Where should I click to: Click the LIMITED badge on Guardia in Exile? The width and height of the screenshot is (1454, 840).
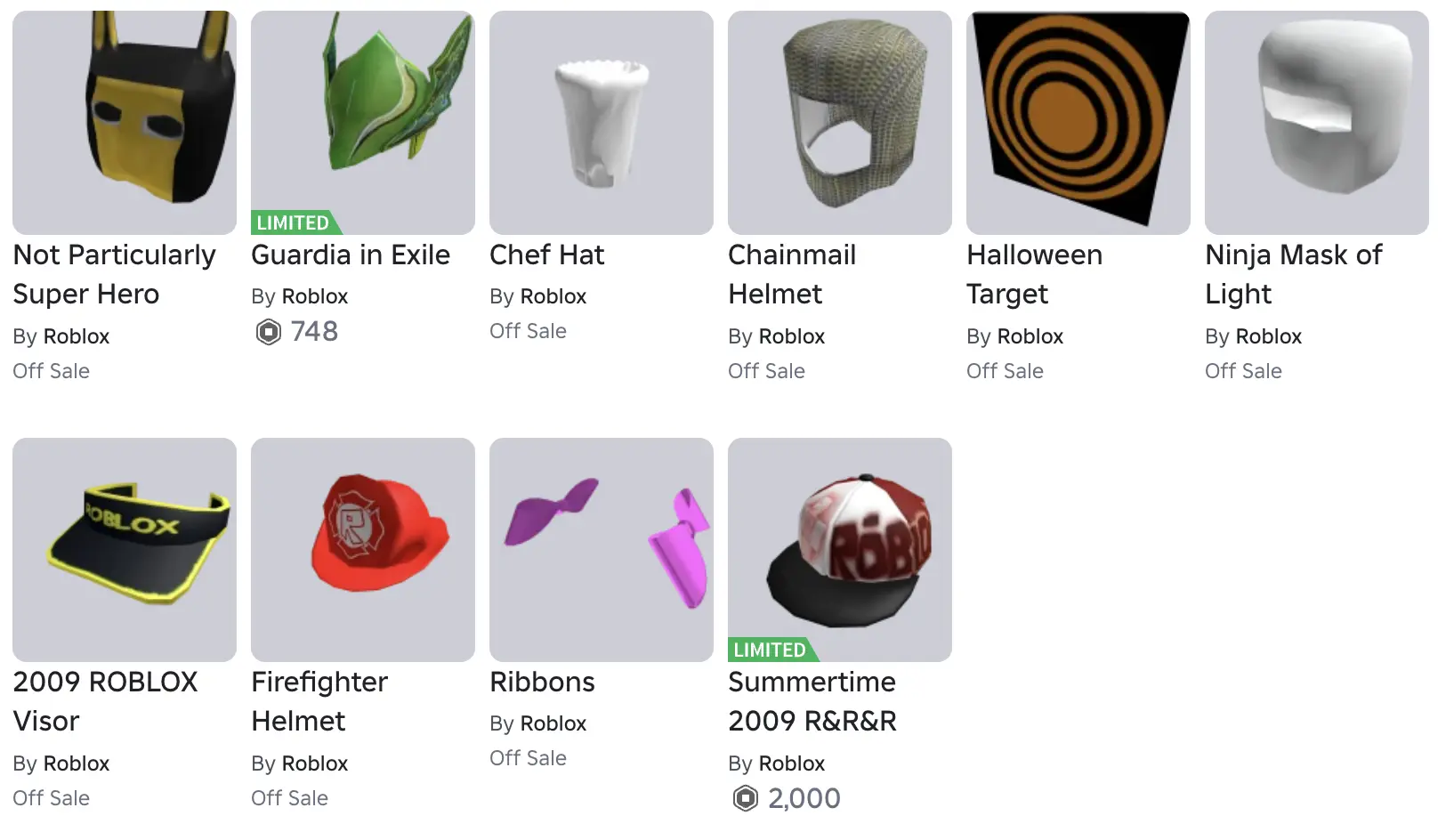tap(295, 222)
